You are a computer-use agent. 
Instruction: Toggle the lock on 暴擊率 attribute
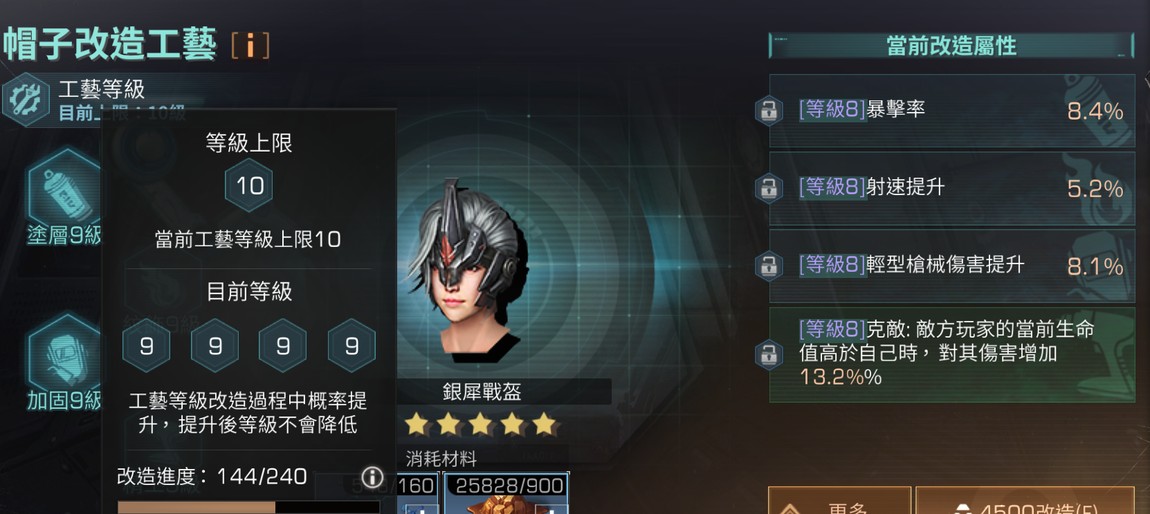pyautogui.click(x=769, y=111)
